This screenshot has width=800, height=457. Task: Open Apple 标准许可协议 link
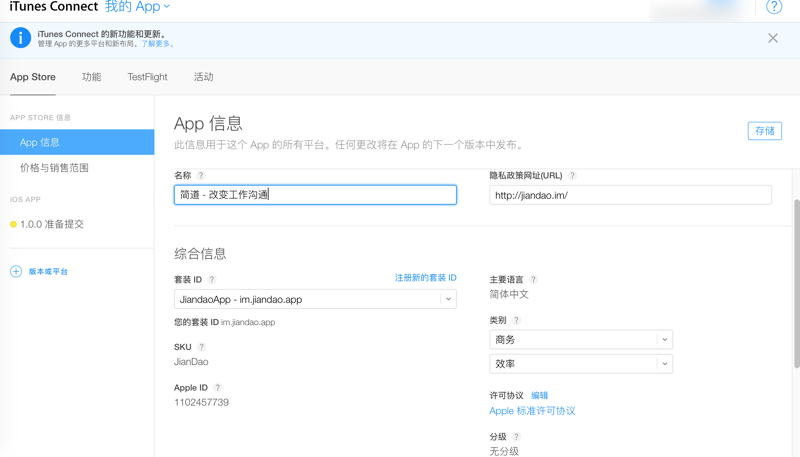[x=532, y=411]
